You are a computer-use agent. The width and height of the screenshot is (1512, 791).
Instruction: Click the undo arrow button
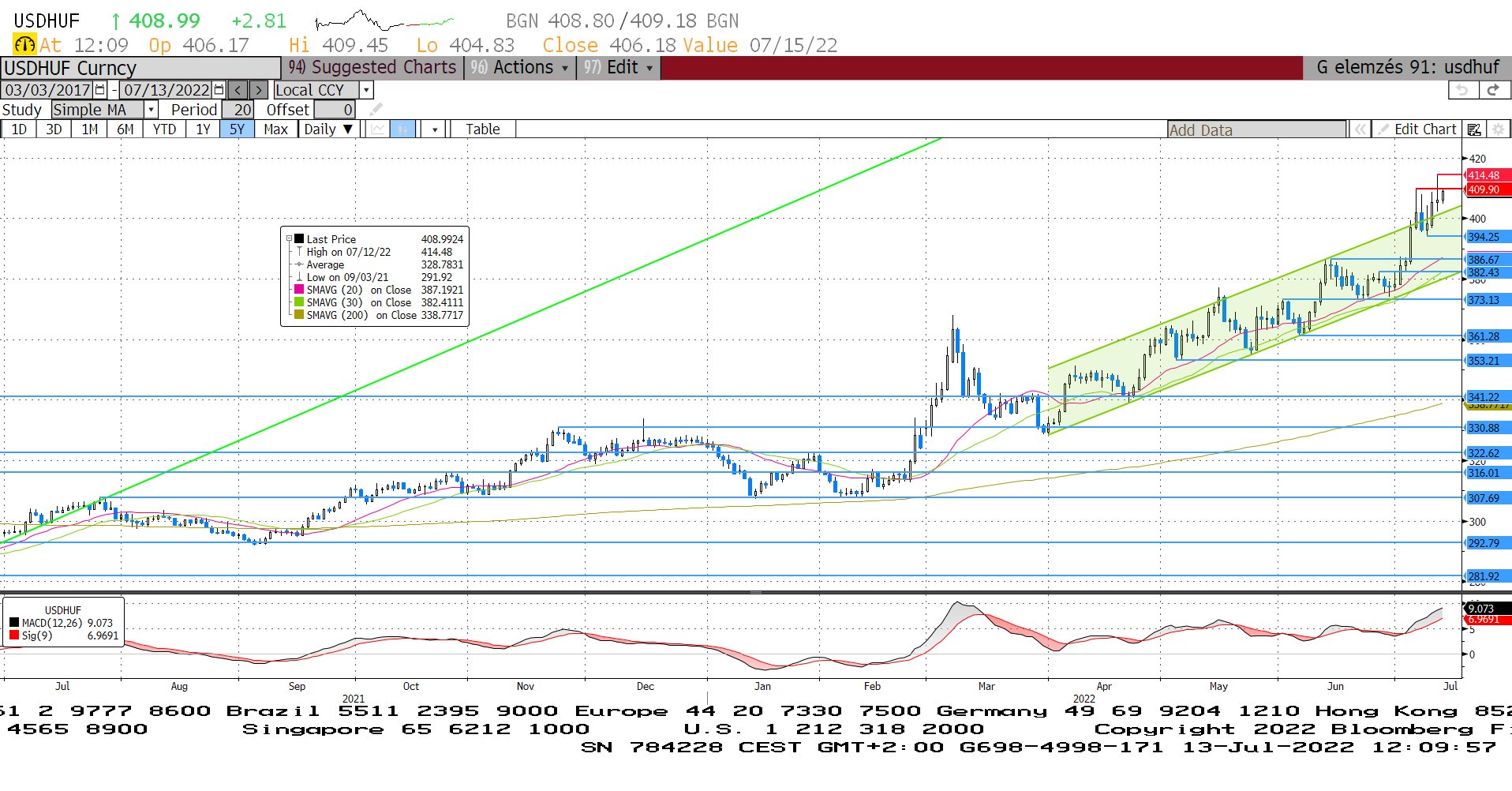point(1462,90)
